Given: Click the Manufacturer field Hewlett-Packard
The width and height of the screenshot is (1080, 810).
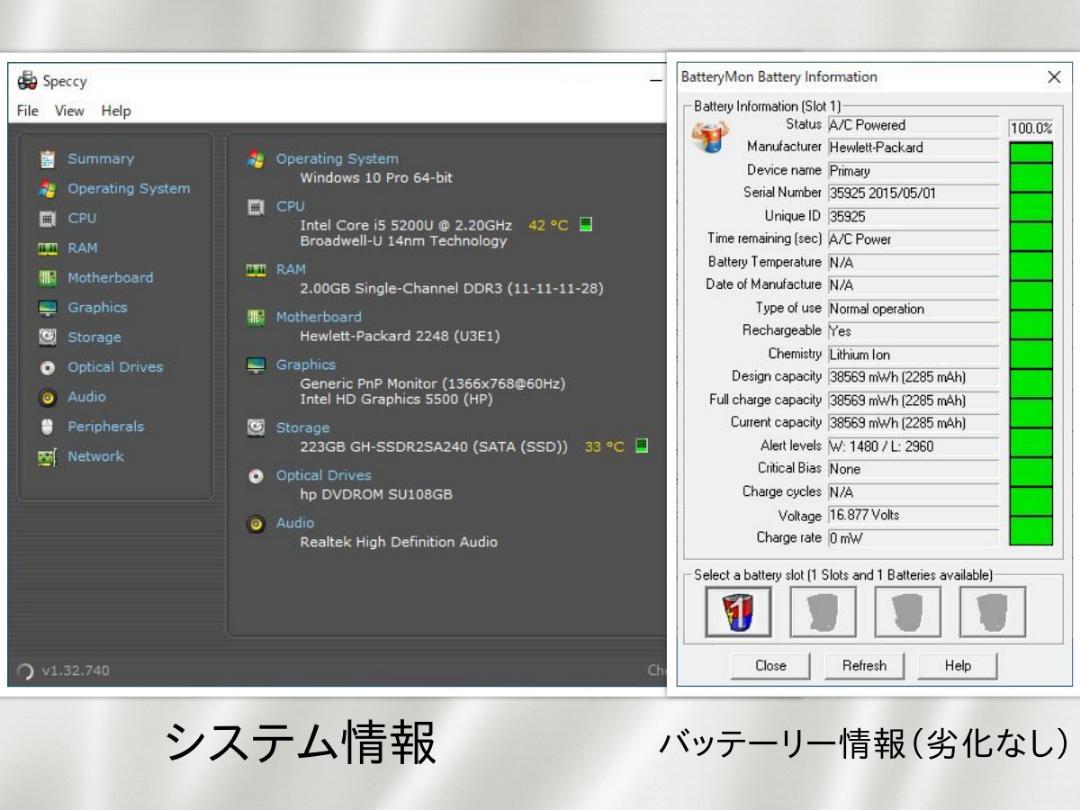Looking at the screenshot, I should [x=913, y=148].
